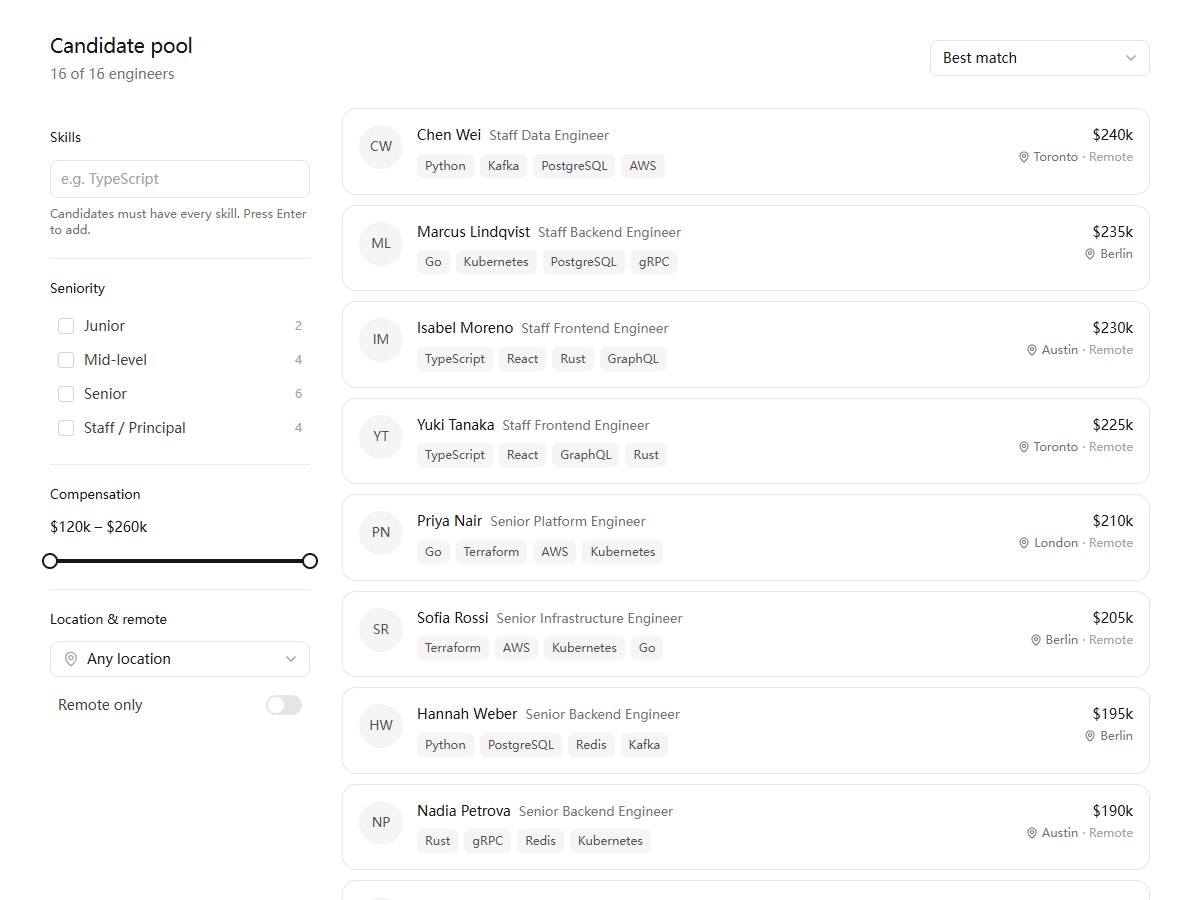Click the maximum compensation slider handle
The height and width of the screenshot is (900, 1200).
tap(310, 561)
